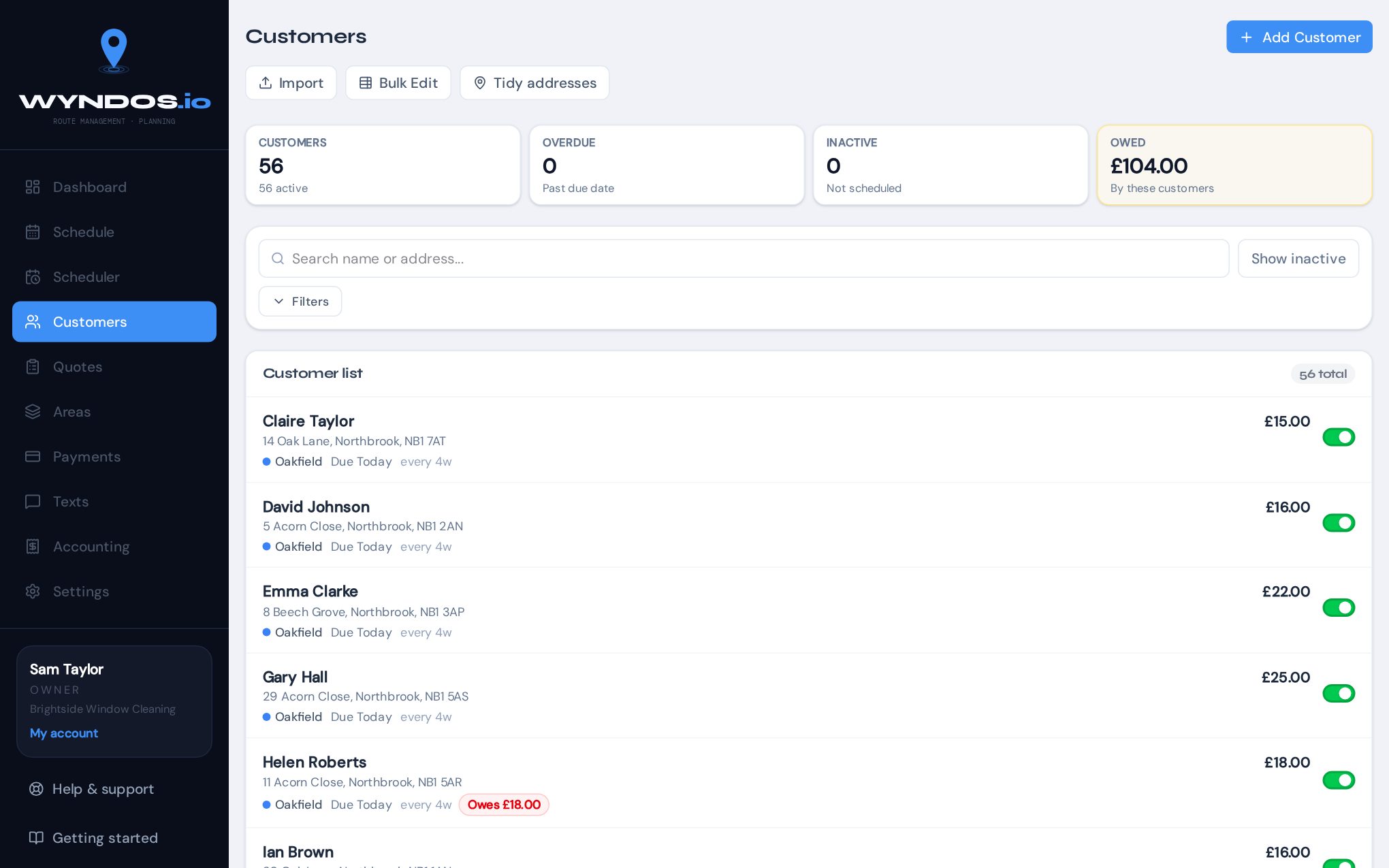Toggle Gary Hall's active switch

(x=1339, y=693)
